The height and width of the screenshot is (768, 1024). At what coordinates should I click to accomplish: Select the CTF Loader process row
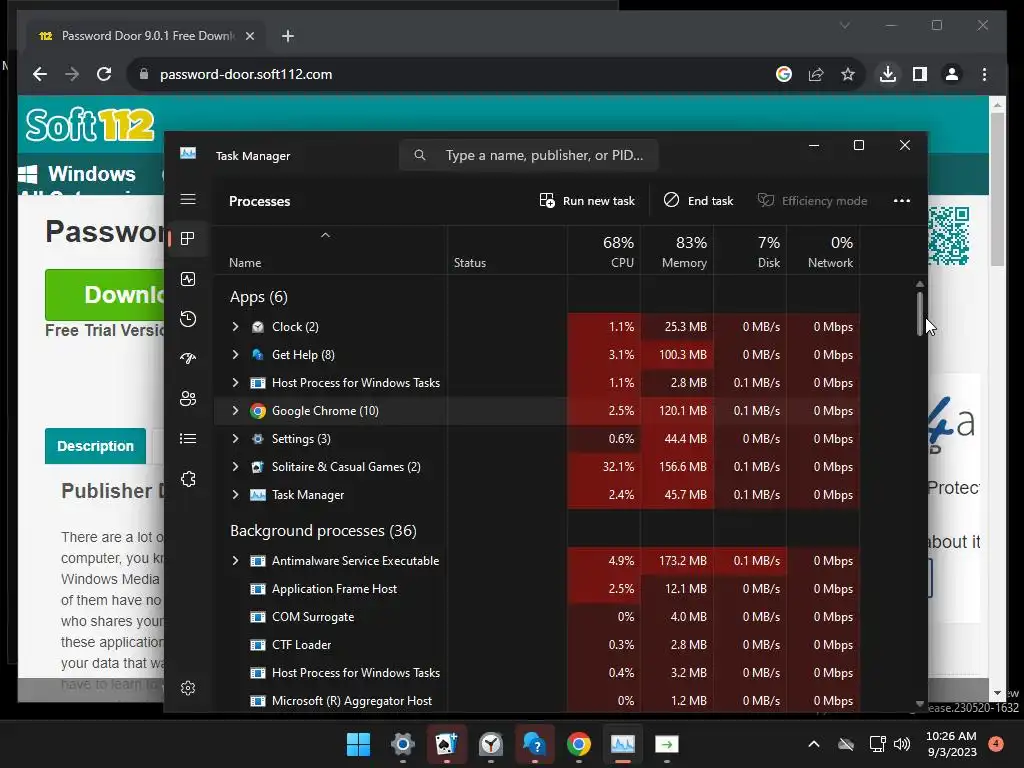click(537, 645)
